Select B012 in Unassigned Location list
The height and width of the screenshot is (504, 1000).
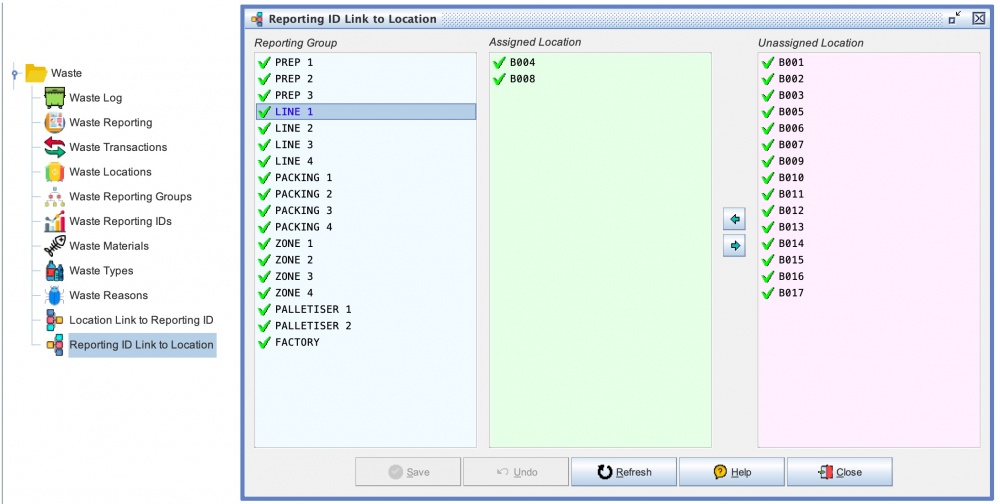point(791,211)
